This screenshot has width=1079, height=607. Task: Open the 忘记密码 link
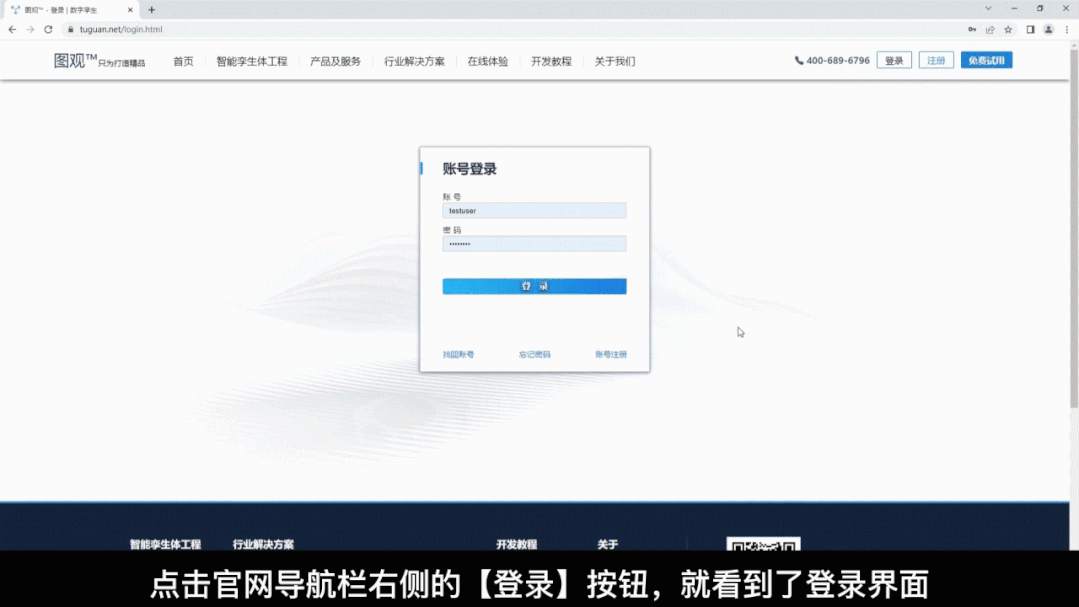click(533, 354)
